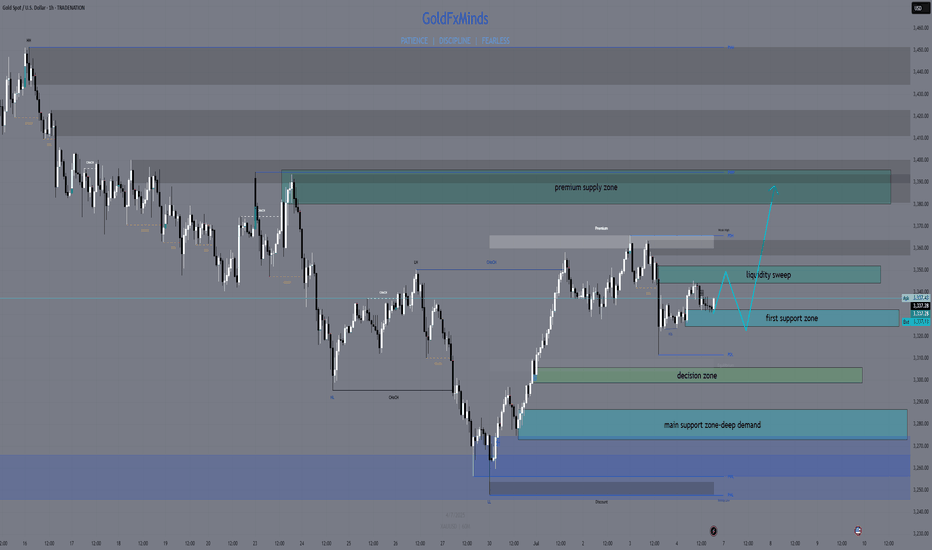Click the 3,300.00 price axis value
Image resolution: width=932 pixels, height=550 pixels.
(921, 380)
